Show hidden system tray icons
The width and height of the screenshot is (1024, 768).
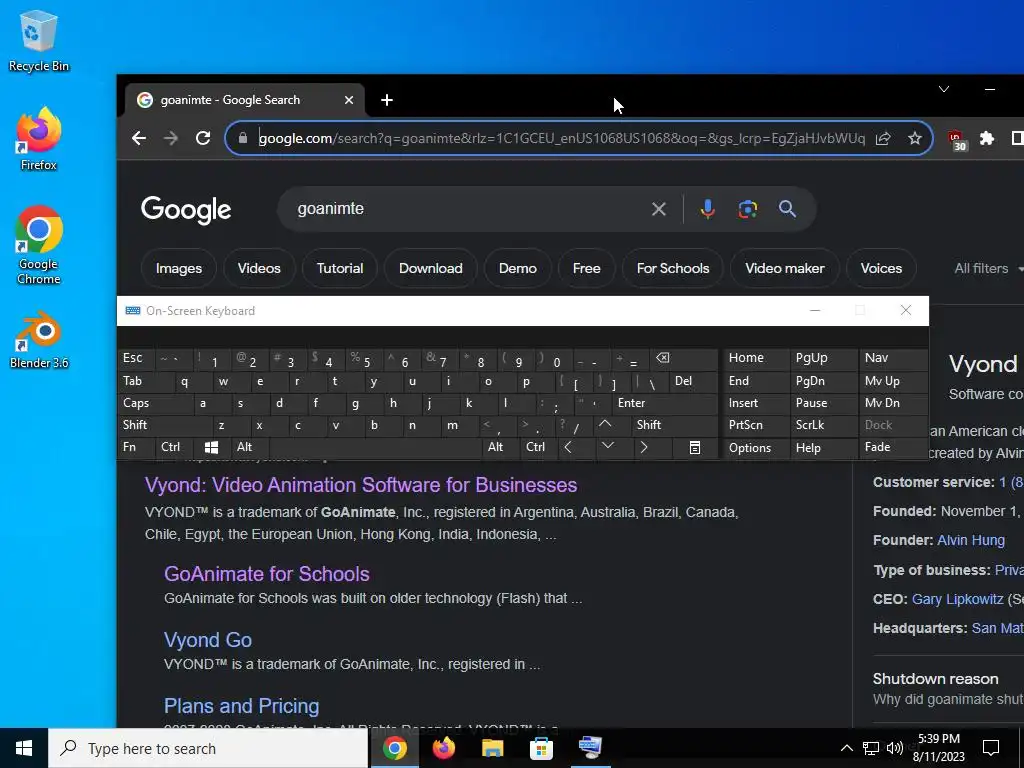846,748
